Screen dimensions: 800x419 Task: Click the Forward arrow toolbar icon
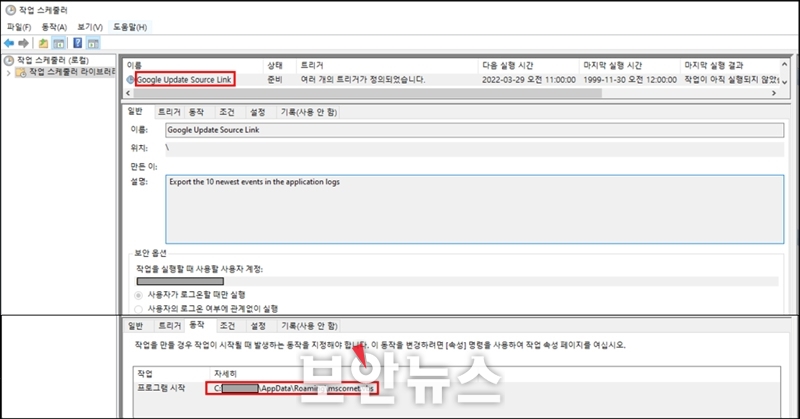(x=23, y=43)
